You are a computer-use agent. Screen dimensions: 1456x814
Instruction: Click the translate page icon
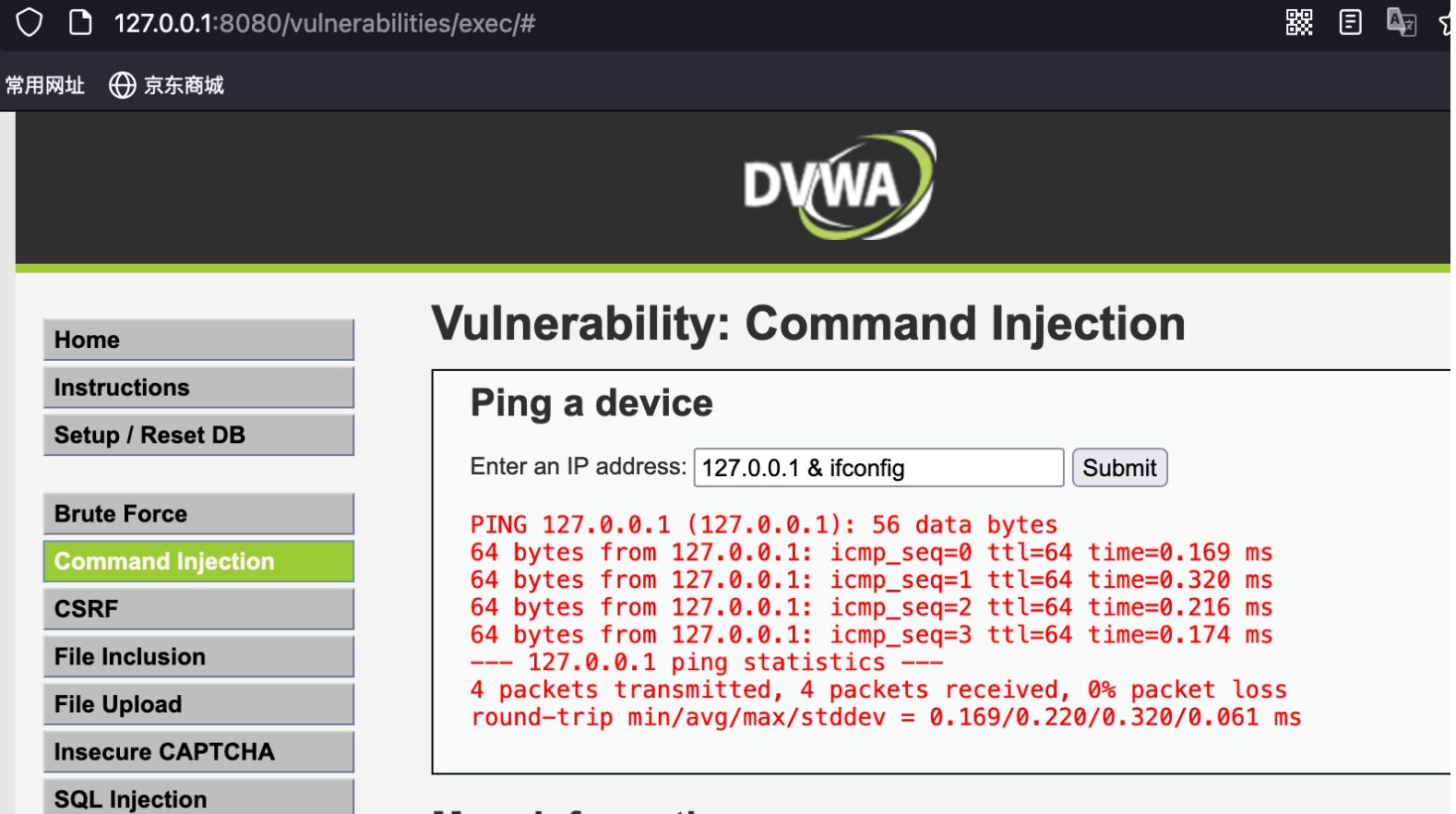(x=1402, y=22)
